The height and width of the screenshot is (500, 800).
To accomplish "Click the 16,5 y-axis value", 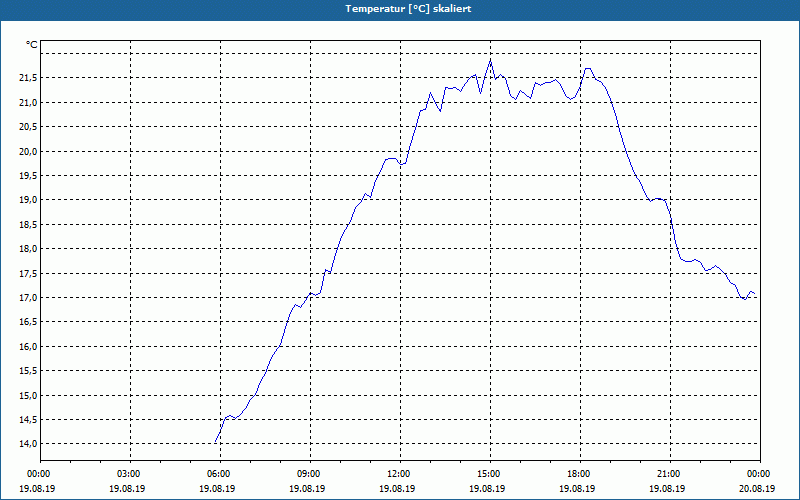I will pos(28,322).
